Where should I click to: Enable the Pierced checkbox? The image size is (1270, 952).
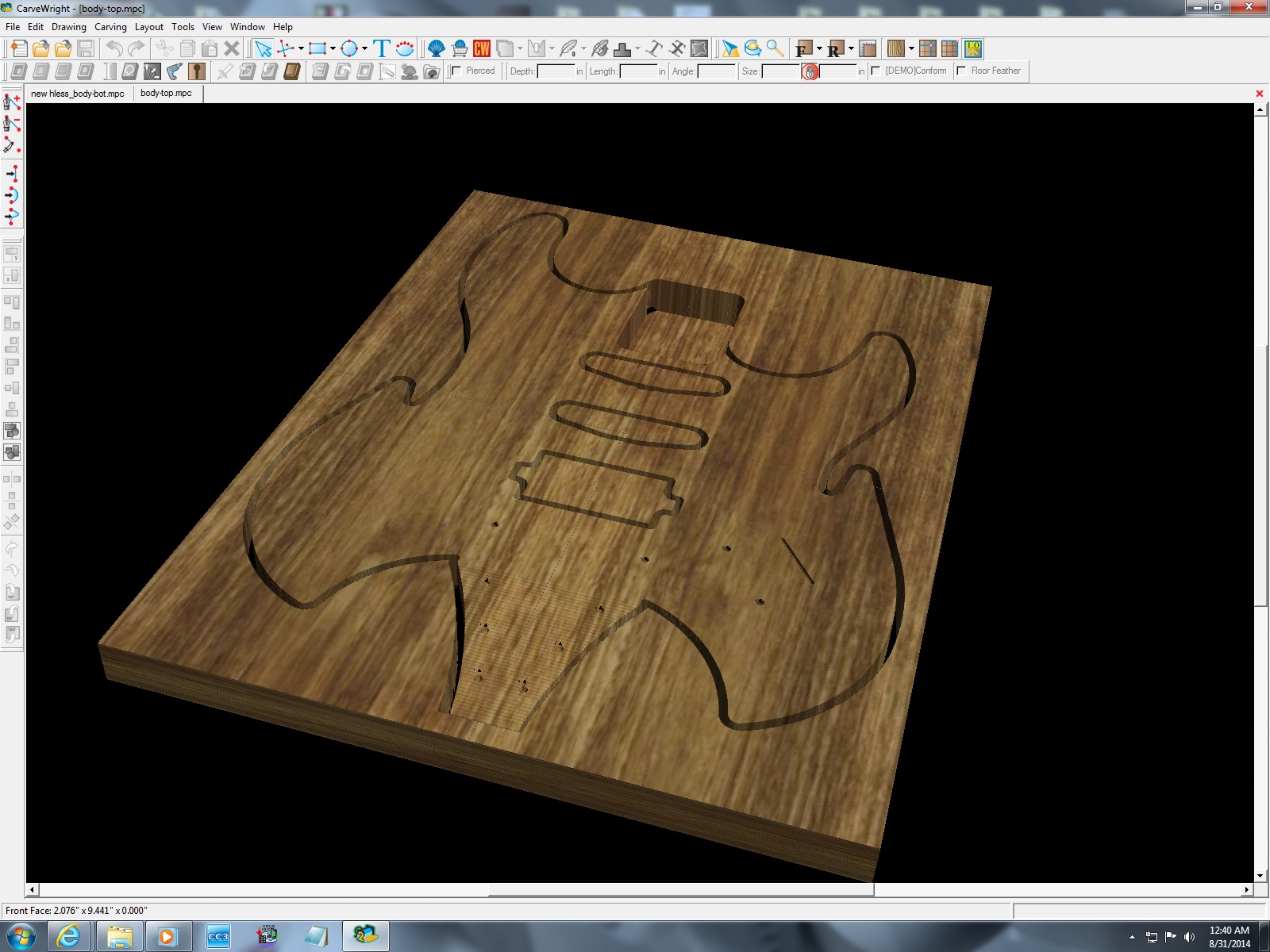(456, 71)
